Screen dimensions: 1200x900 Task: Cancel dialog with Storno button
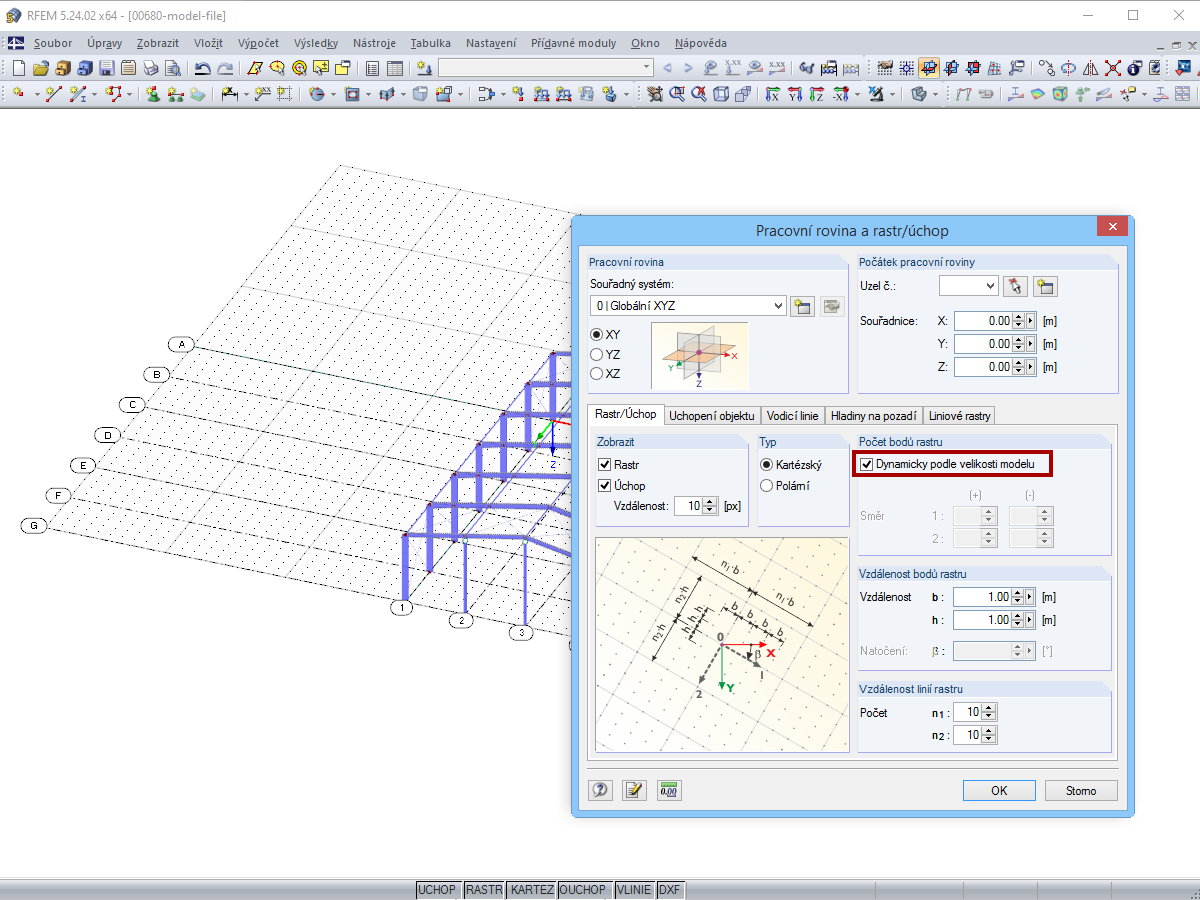pyautogui.click(x=1081, y=790)
